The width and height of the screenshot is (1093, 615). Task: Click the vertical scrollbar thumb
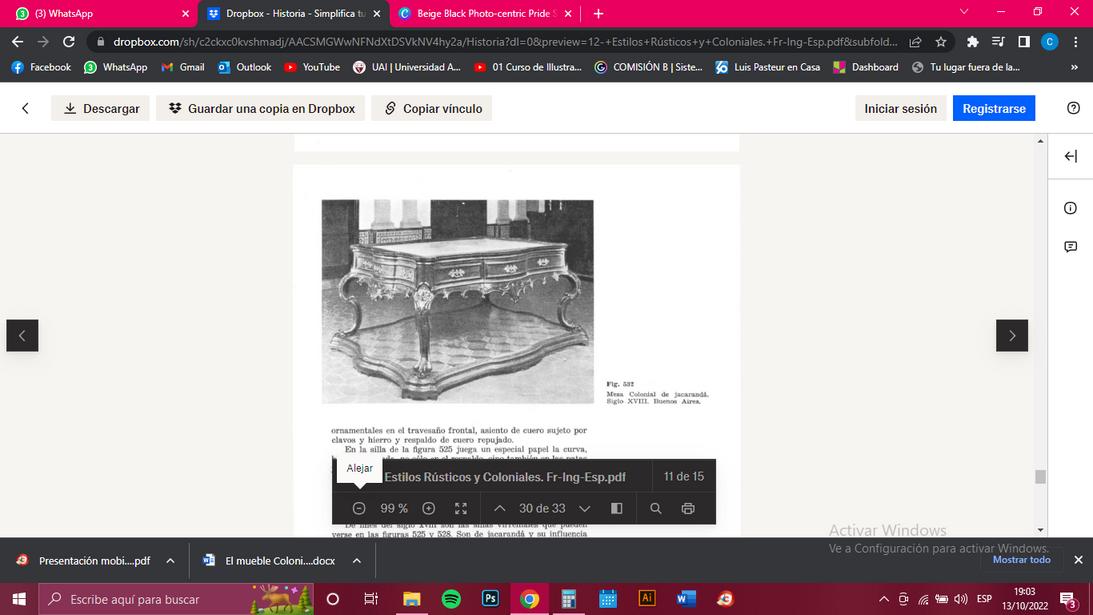[x=1040, y=477]
